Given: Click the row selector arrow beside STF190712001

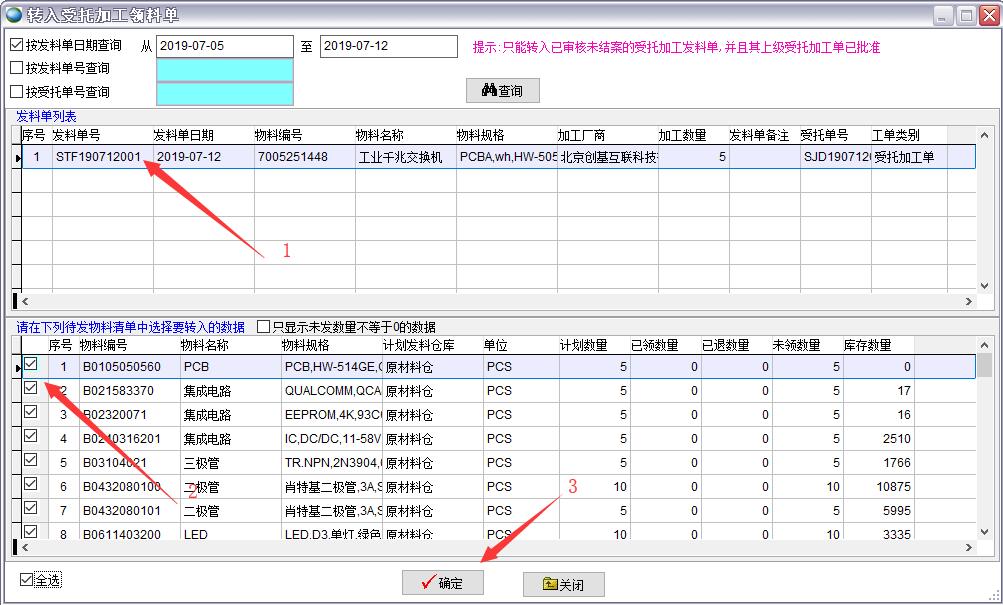Looking at the screenshot, I should [17, 156].
